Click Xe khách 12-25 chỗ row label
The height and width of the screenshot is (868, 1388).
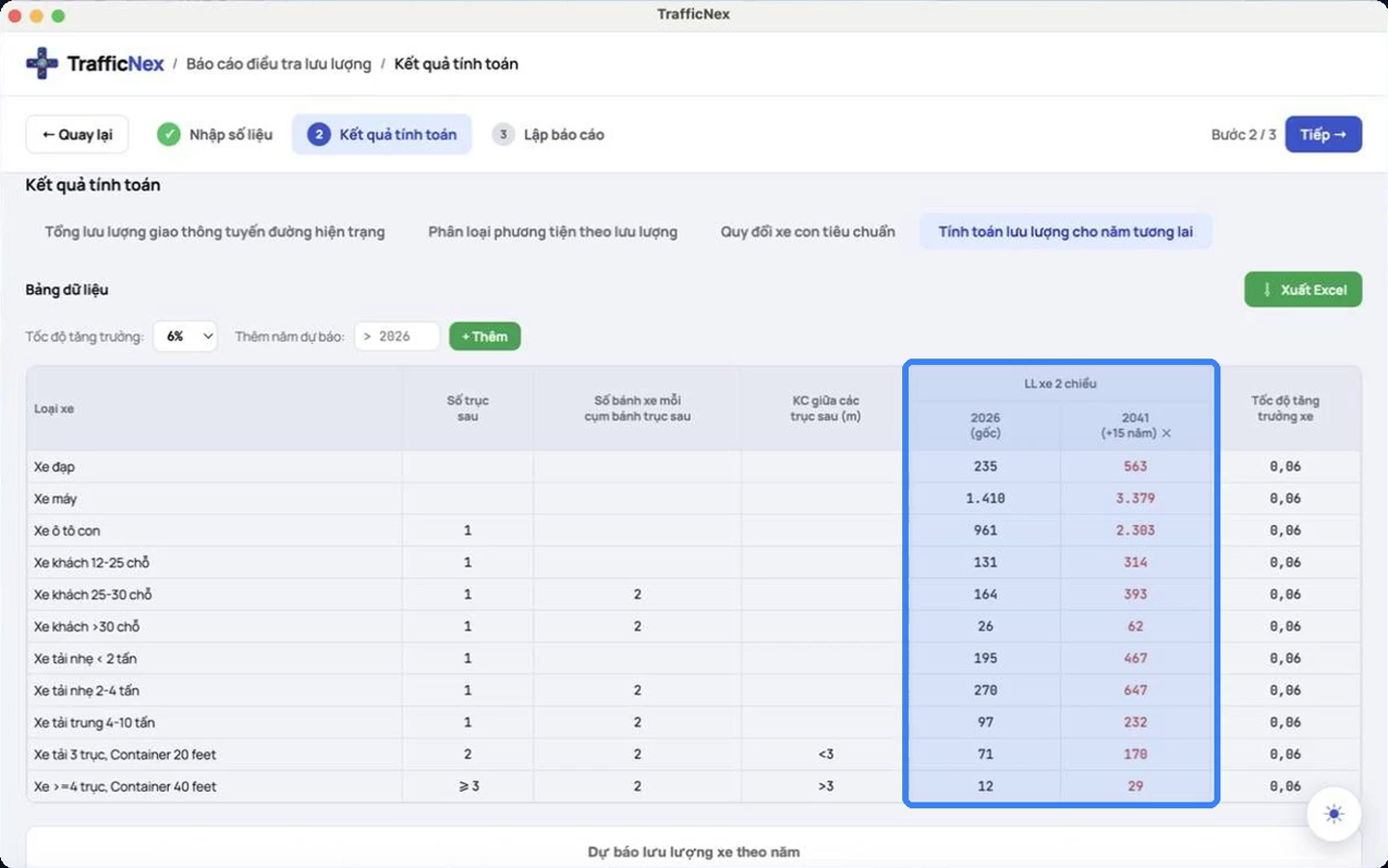[92, 563]
